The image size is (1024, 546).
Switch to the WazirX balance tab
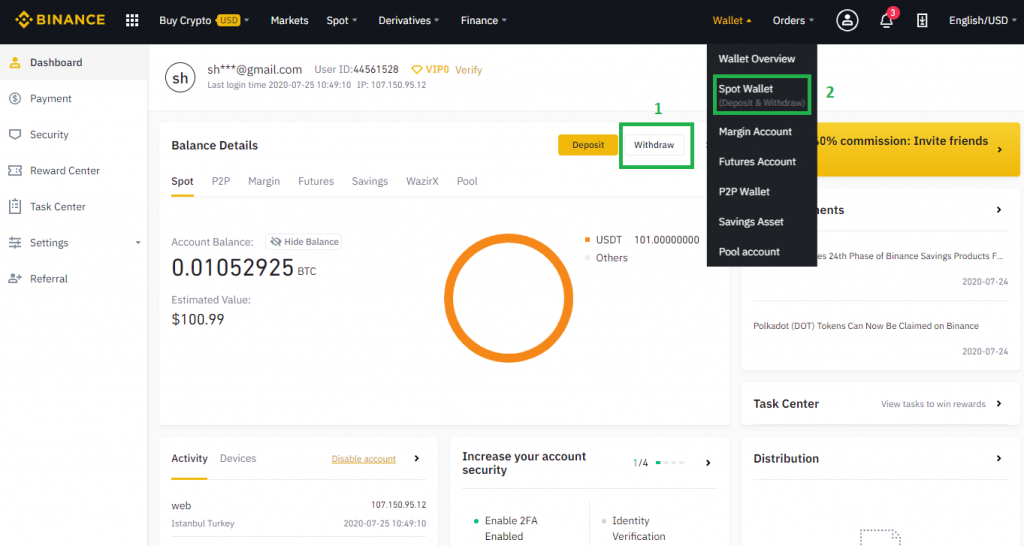[423, 181]
